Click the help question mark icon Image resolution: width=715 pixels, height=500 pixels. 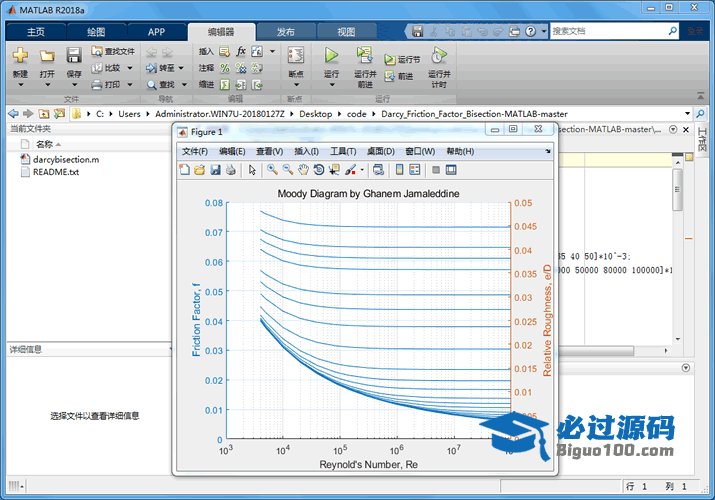530,31
